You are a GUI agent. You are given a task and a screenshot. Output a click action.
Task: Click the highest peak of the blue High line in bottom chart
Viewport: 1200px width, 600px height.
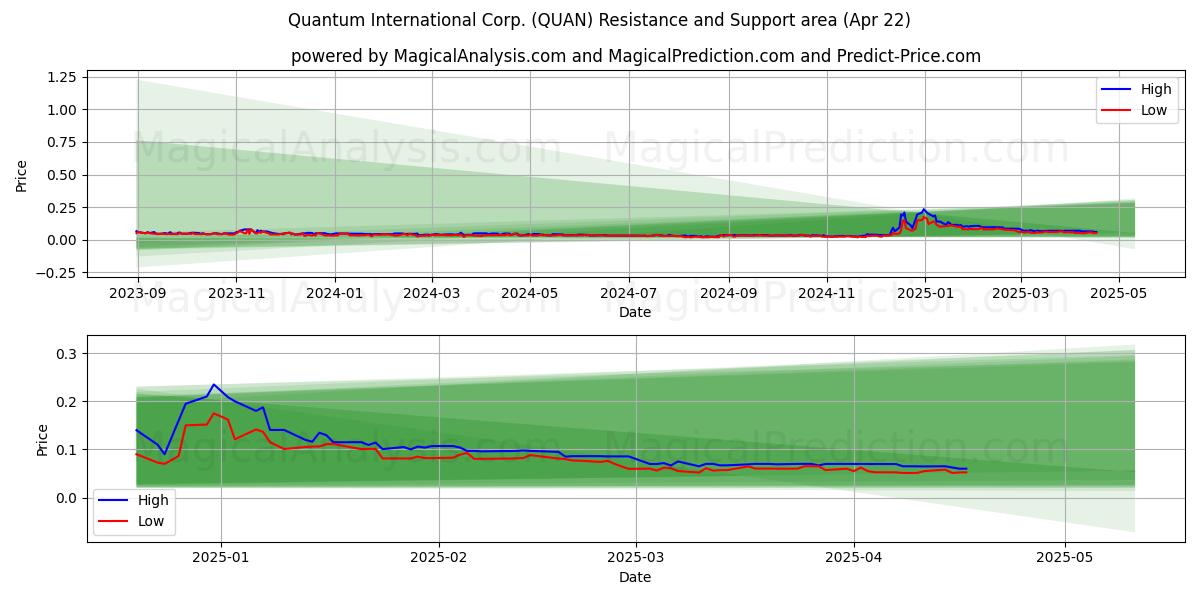213,384
